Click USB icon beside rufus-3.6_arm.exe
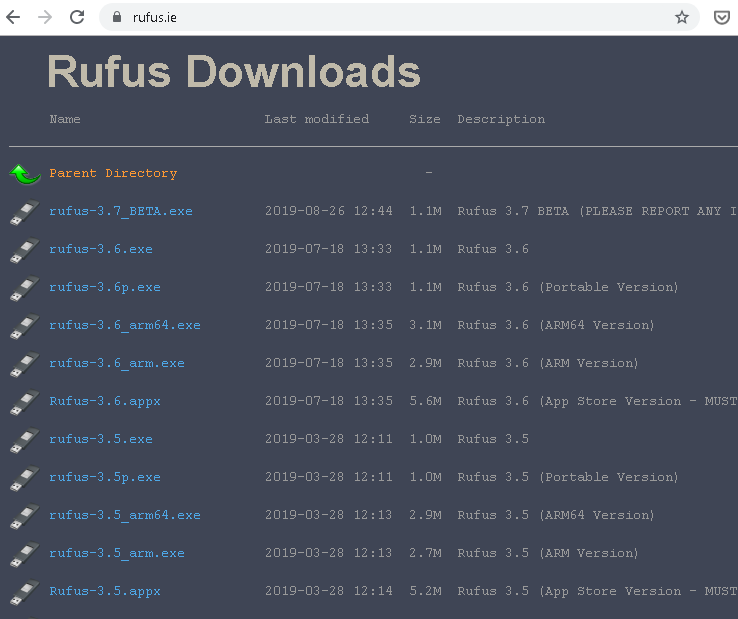 point(24,364)
